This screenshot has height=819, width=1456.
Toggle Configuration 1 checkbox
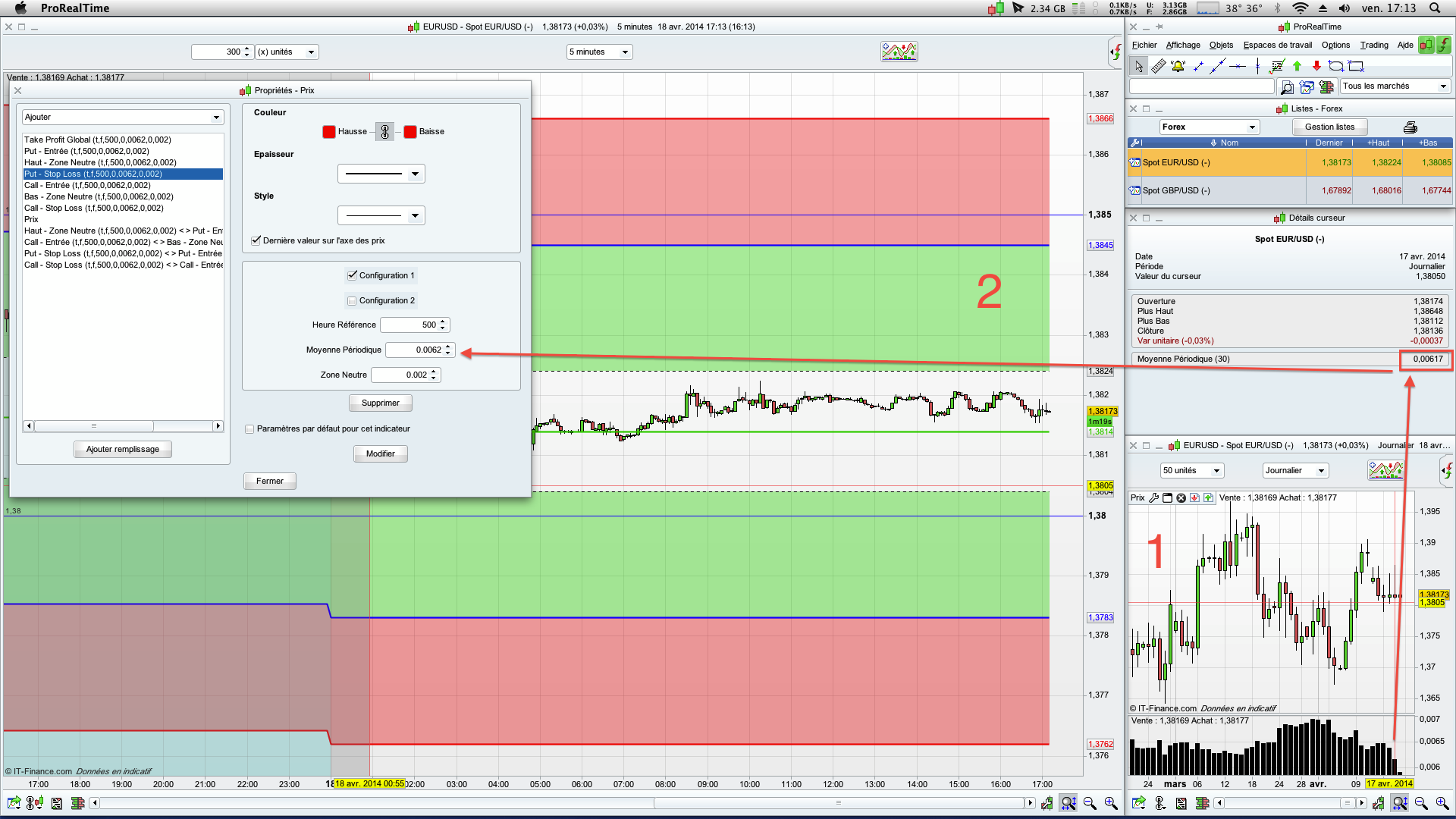pyautogui.click(x=352, y=275)
